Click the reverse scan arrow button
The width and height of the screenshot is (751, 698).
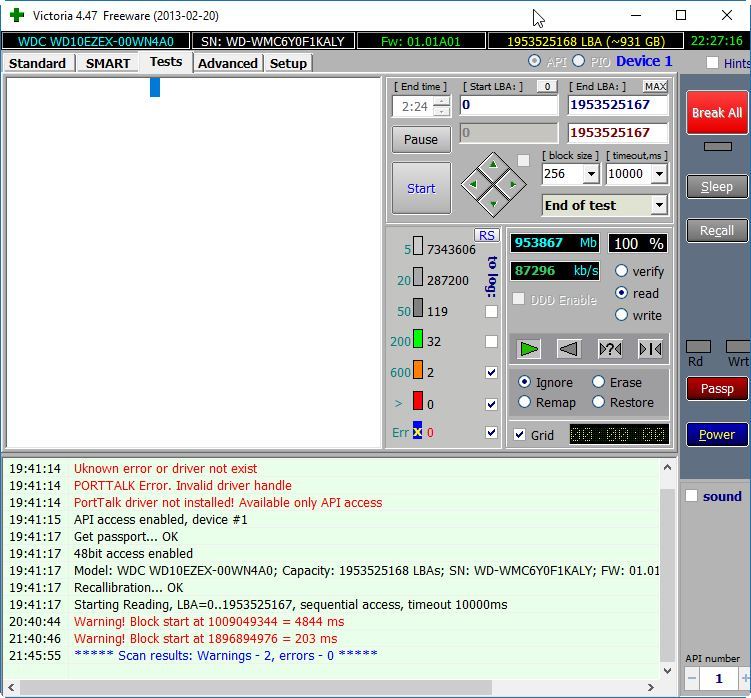click(x=569, y=349)
